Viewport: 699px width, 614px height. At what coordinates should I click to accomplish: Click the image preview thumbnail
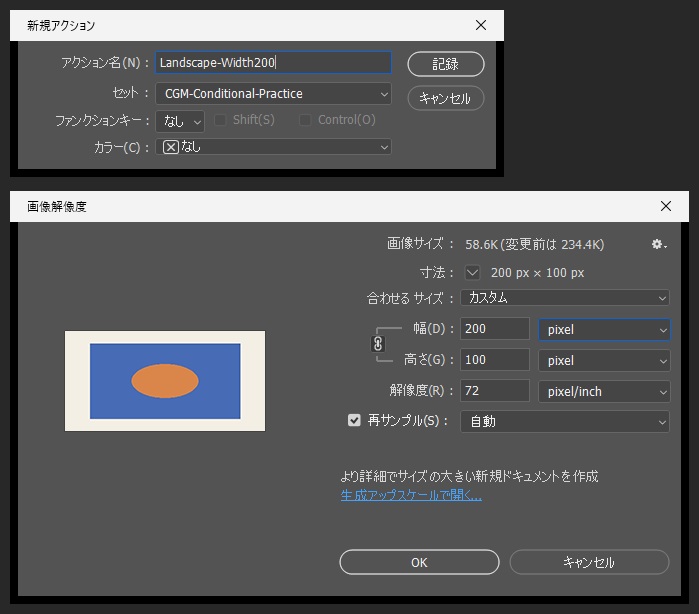tap(165, 381)
